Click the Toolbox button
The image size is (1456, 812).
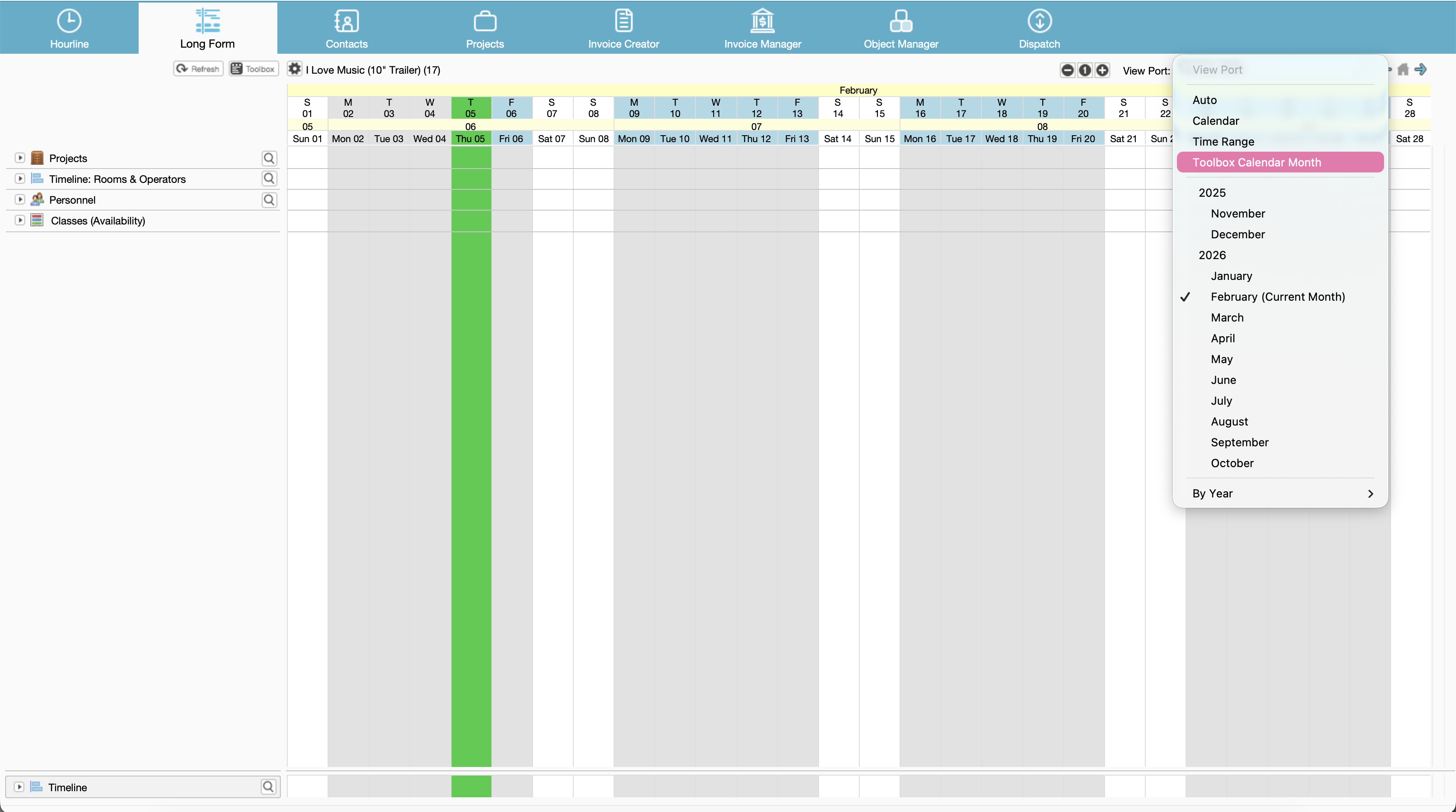(253, 69)
